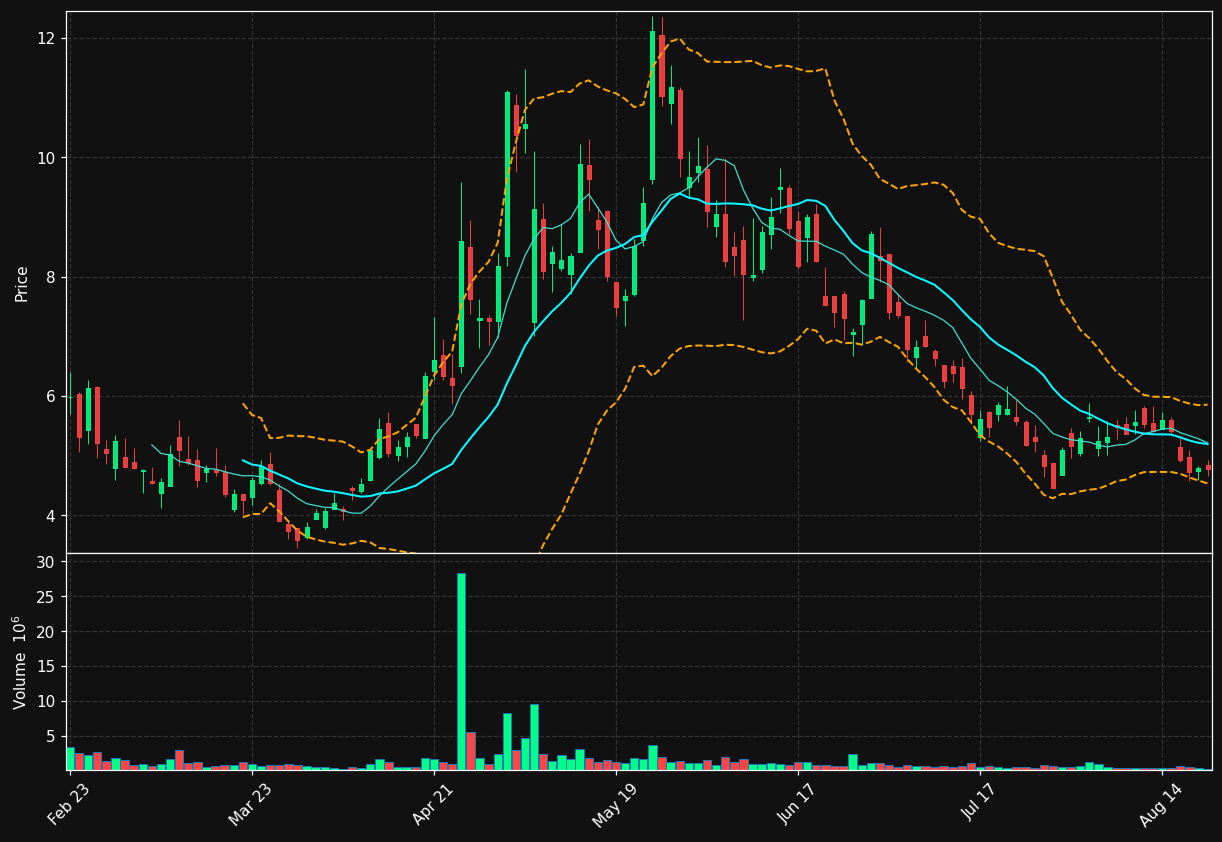The image size is (1222, 842).
Task: Click the Feb 23 date label
Action: [x=68, y=805]
